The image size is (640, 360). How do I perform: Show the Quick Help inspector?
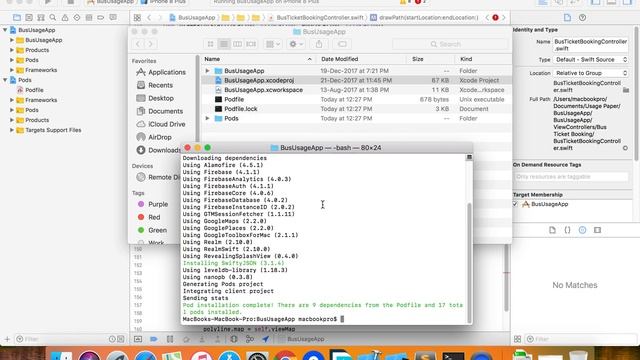[582, 18]
